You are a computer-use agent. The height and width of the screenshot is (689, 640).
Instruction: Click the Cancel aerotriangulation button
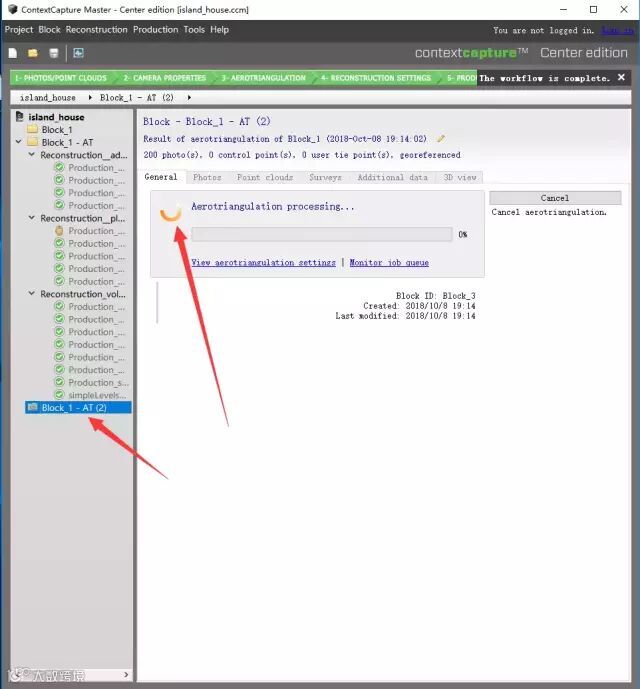pos(555,198)
